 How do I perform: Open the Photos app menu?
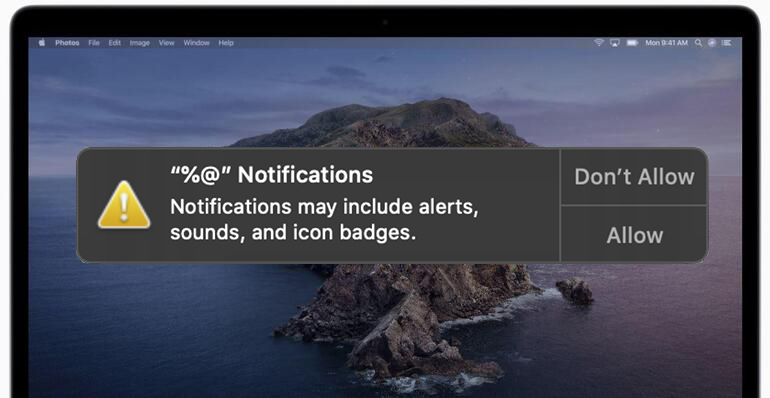pyautogui.click(x=67, y=43)
